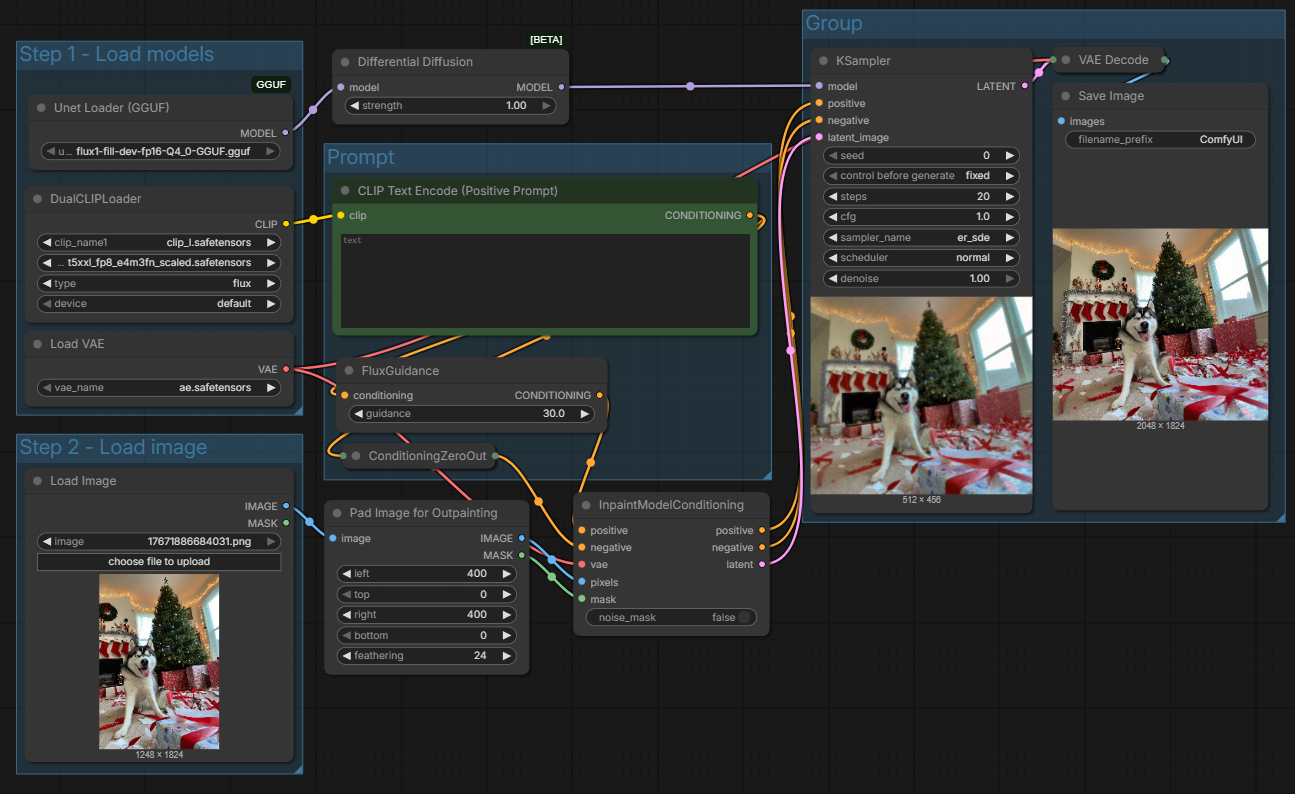The image size is (1295, 794).
Task: Open the vae_name dropdown
Action: coord(159,387)
